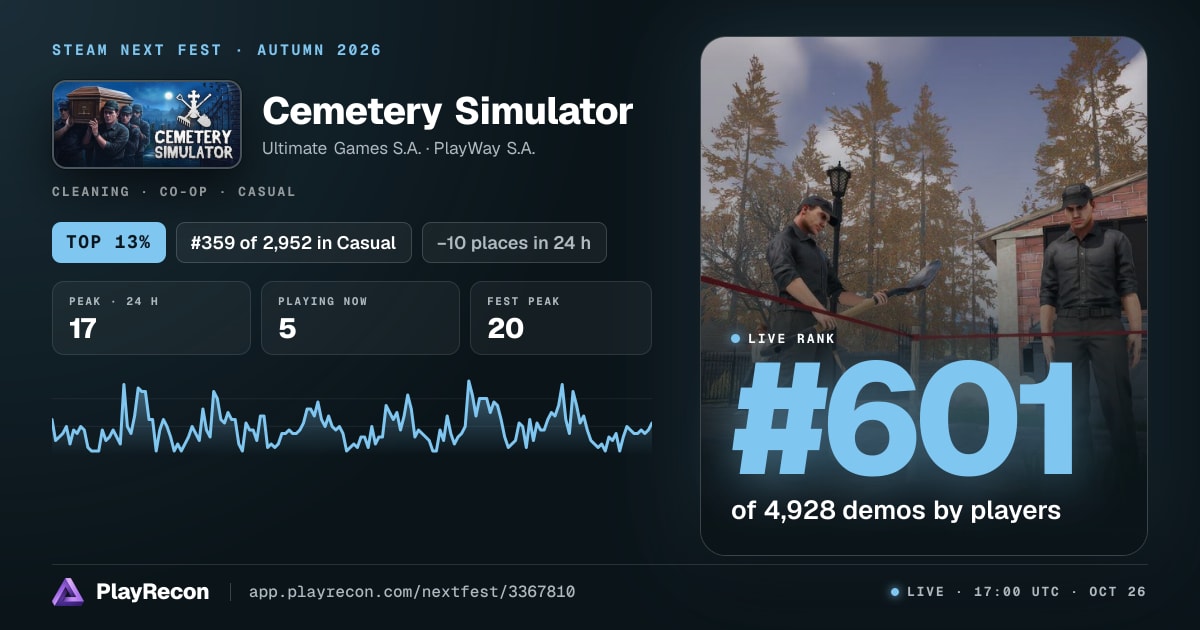Click the PlayRecon triangle logo icon
The height and width of the screenshot is (630, 1200).
pos(68,592)
